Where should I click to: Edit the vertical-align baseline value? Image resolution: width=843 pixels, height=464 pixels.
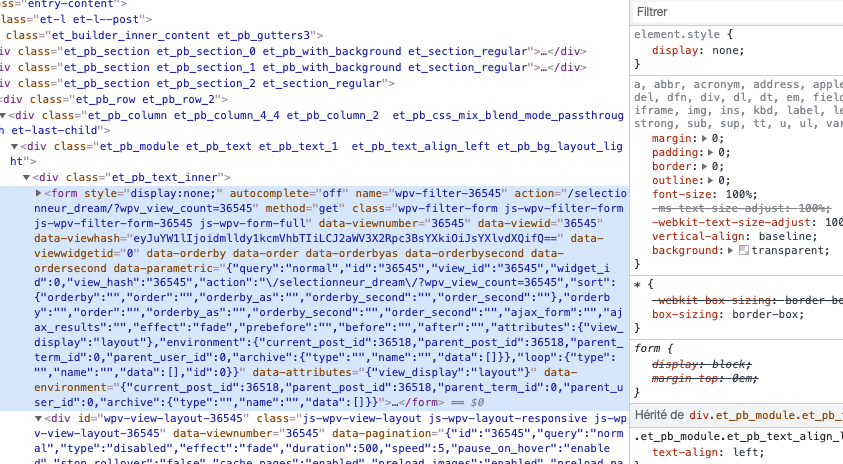pyautogui.click(x=784, y=236)
